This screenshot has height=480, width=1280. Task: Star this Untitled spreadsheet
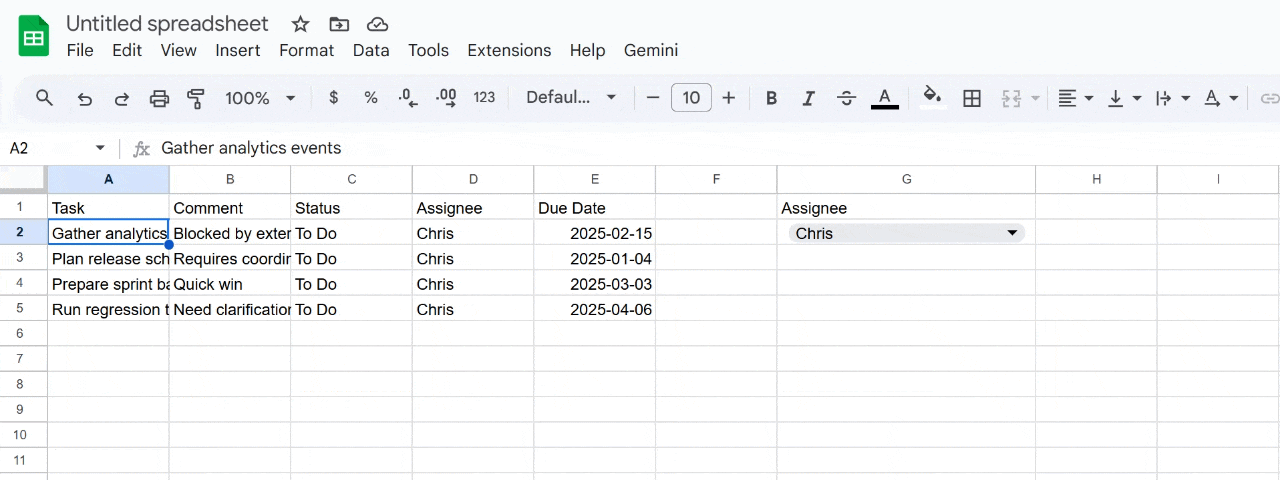[300, 24]
